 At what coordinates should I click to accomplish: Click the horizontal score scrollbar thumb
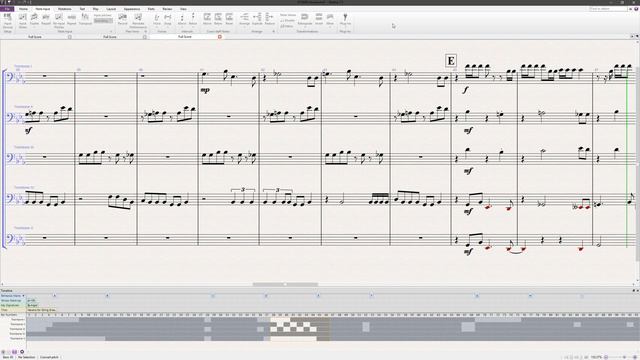[285, 284]
